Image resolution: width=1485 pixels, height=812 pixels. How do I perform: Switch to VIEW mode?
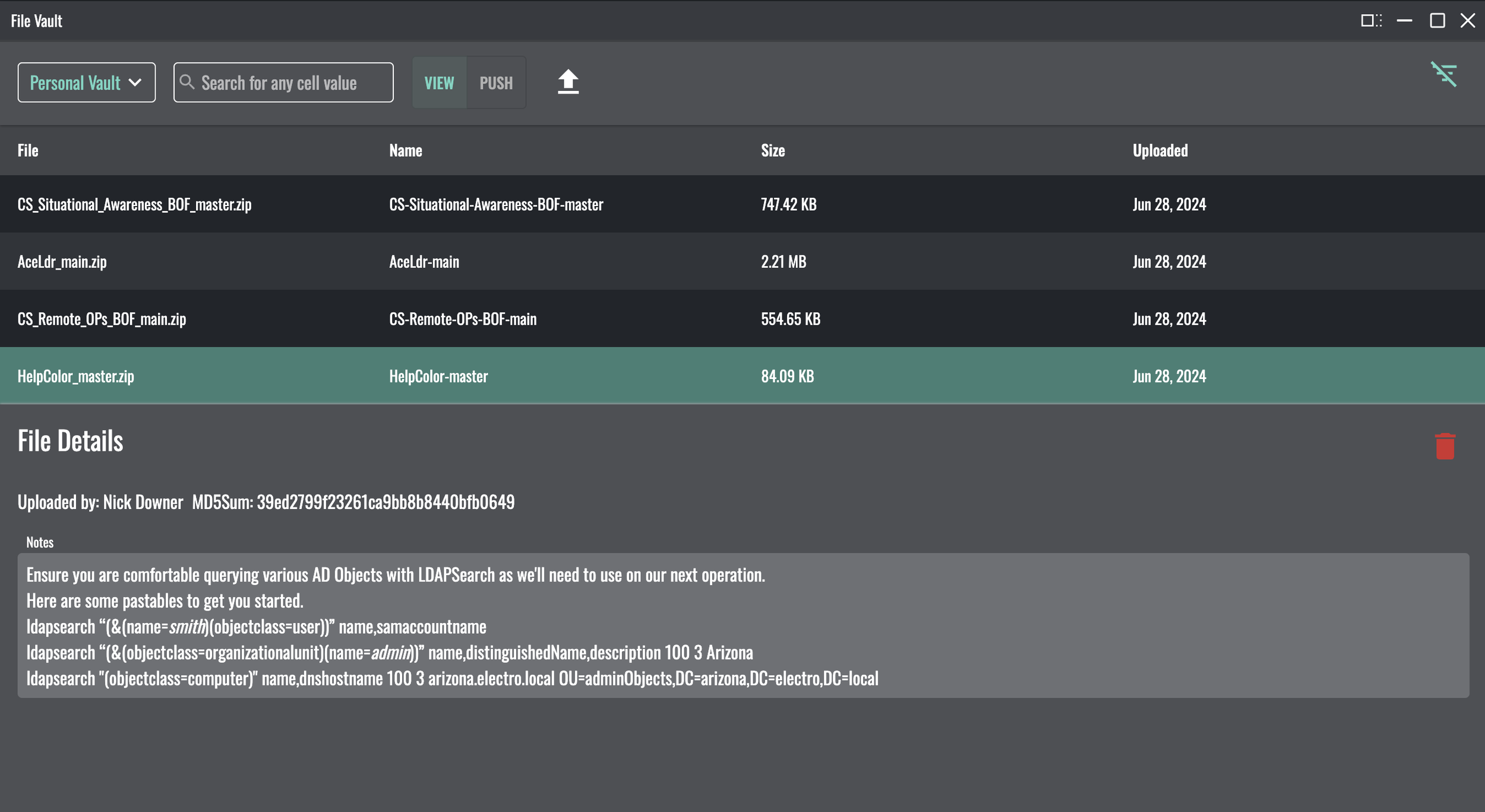[x=439, y=83]
